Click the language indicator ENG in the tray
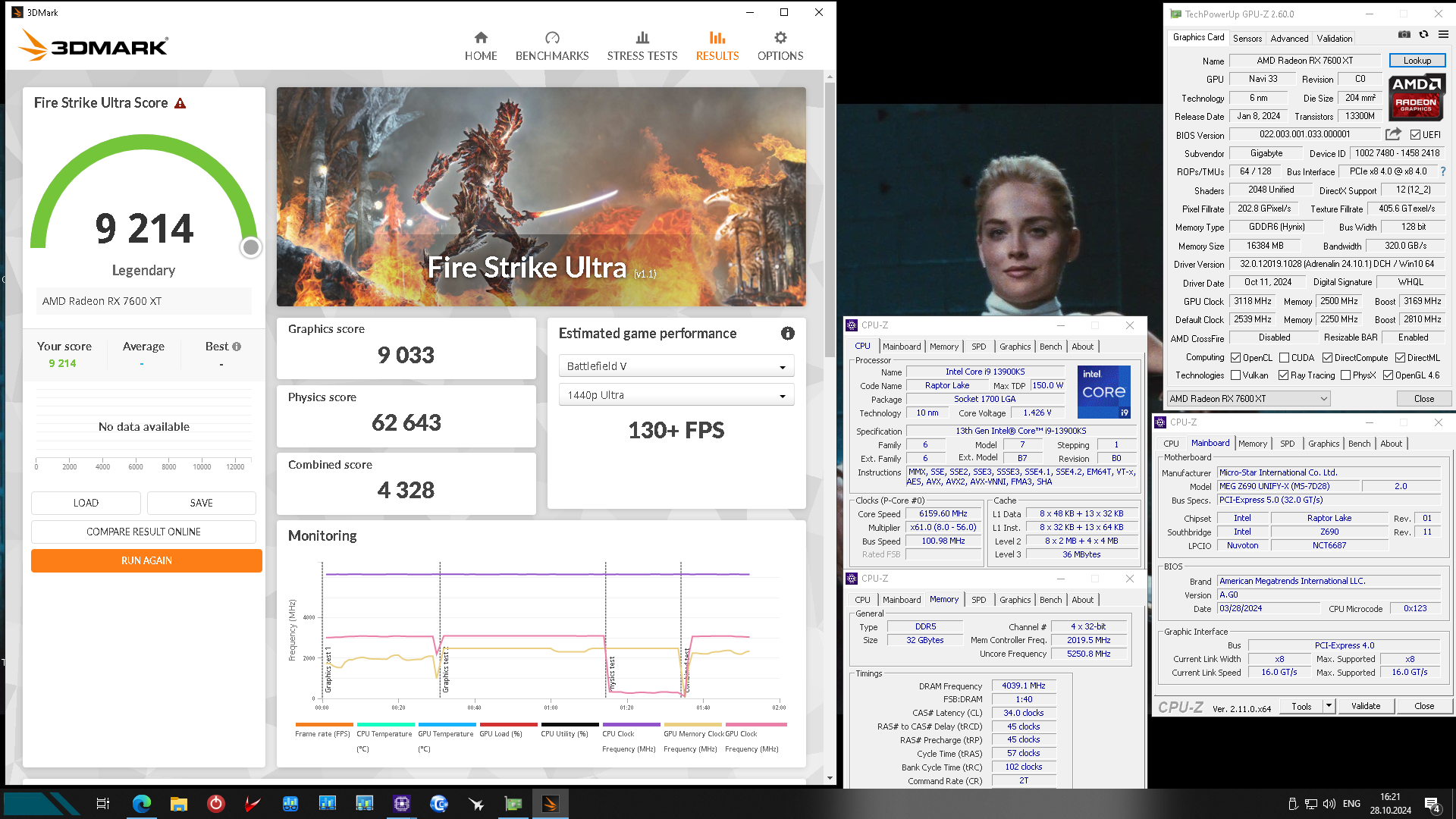 click(1351, 804)
